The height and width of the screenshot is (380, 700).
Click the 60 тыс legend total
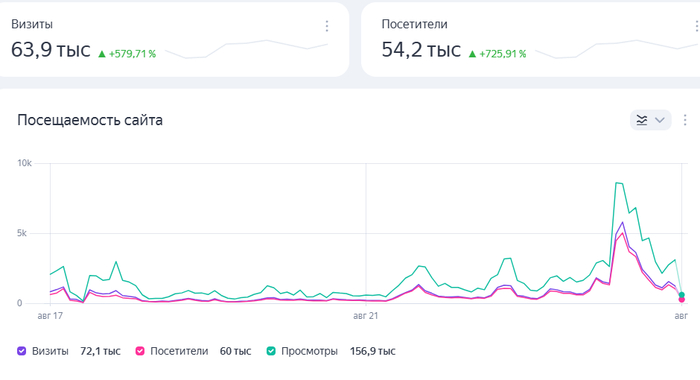235,351
